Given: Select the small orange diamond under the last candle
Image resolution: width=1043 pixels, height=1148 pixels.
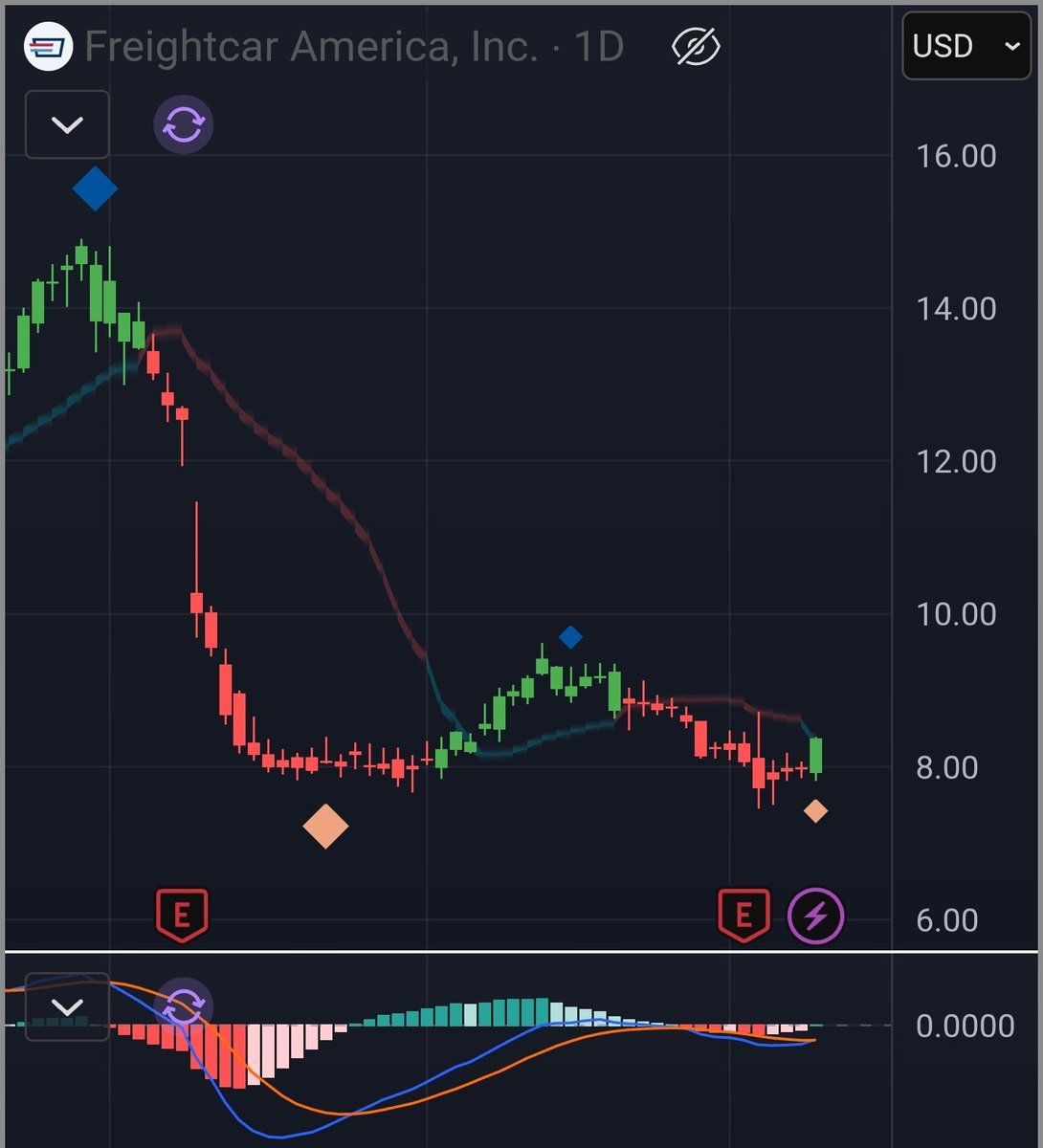Looking at the screenshot, I should (815, 811).
